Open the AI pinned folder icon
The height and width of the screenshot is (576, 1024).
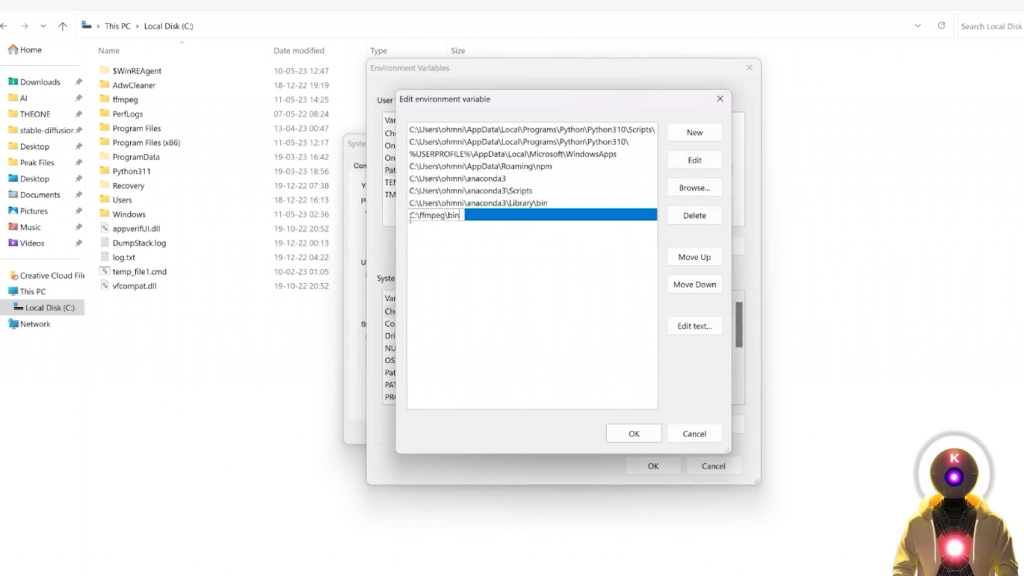tap(13, 98)
